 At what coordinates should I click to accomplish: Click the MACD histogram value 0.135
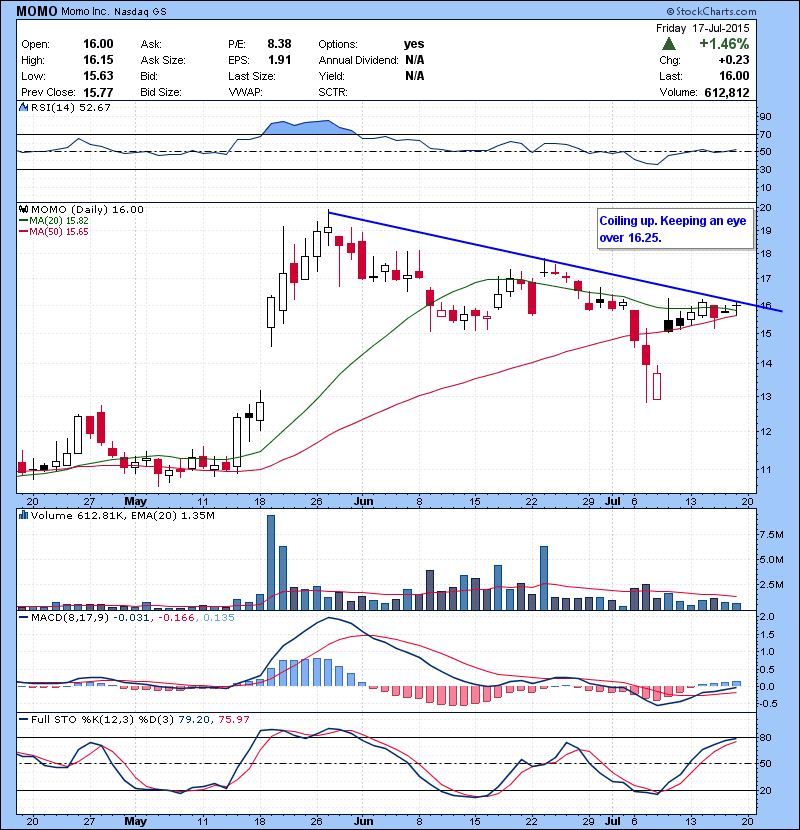(x=219, y=618)
